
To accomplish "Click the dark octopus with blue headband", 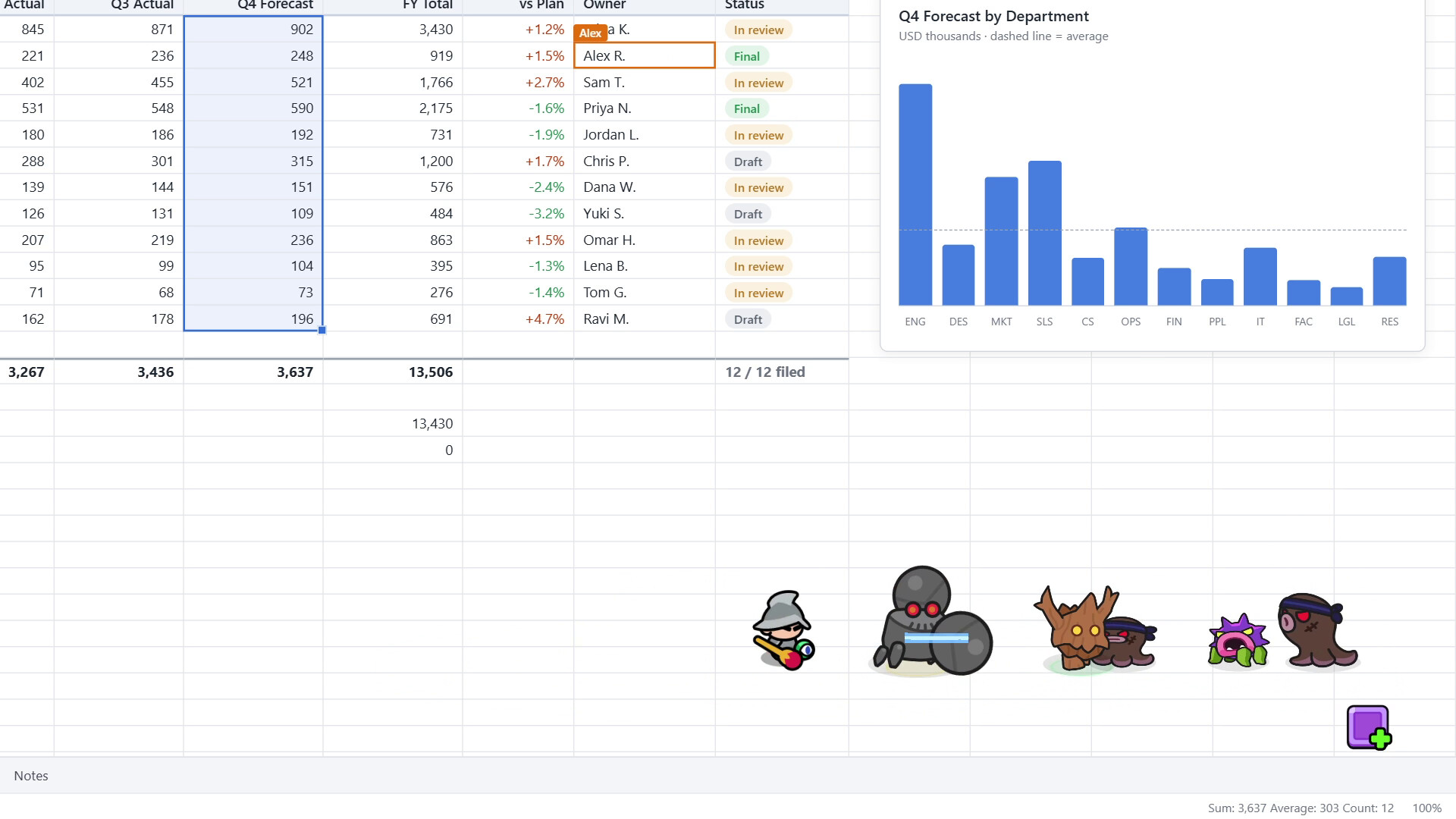I will click(1318, 631).
